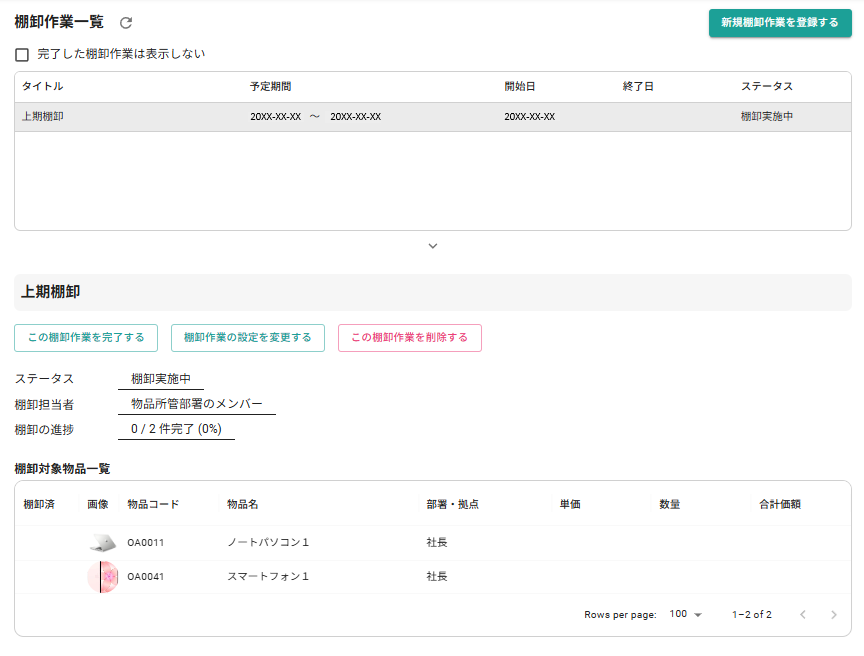Click the 物品名 column header

click(242, 504)
